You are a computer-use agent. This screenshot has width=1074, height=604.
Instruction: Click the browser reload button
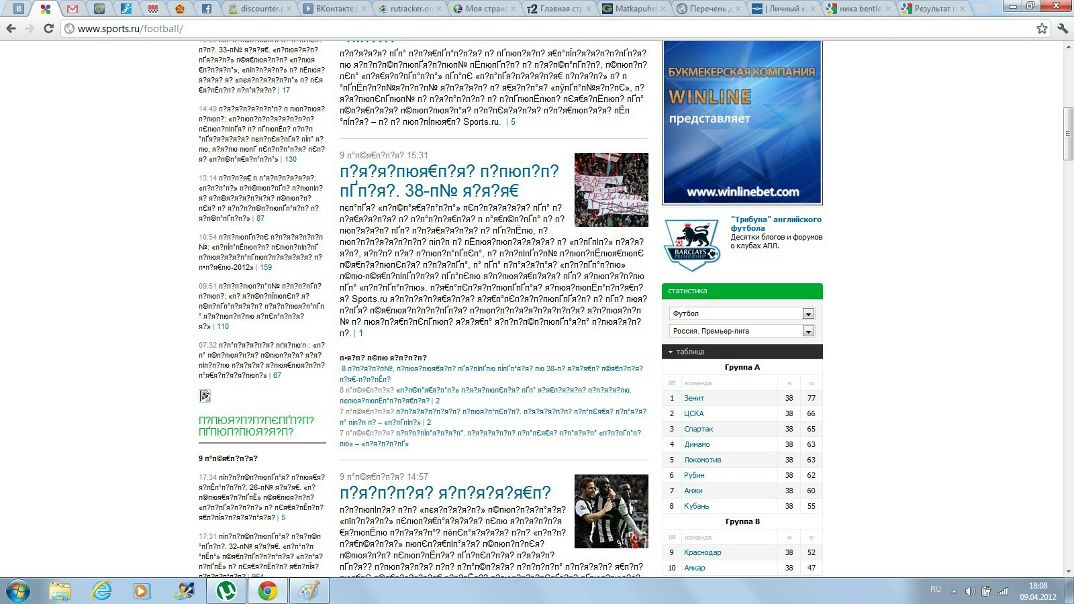pos(49,28)
